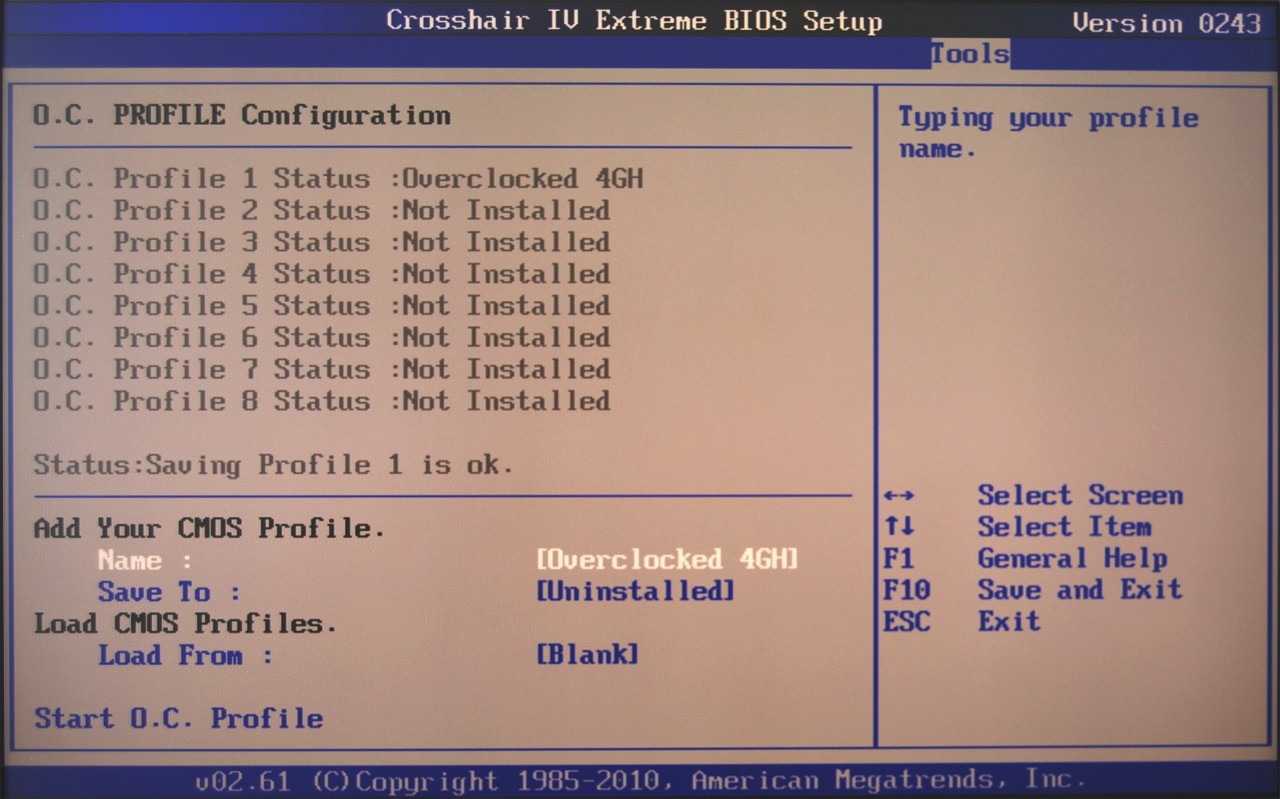Click the Load From label
Viewport: 1280px width, 799px height.
(184, 656)
